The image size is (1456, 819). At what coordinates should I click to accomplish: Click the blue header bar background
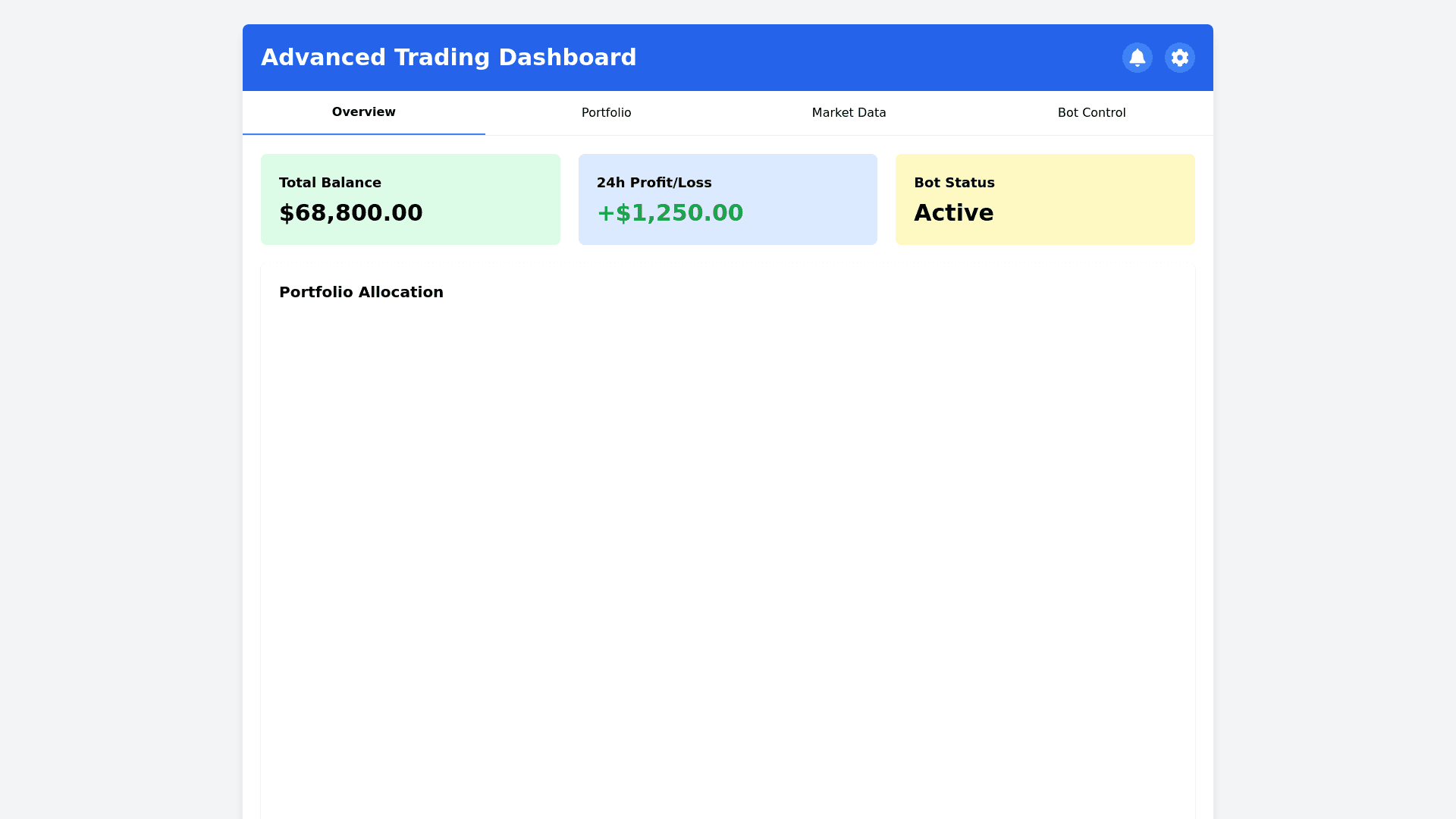[x=872, y=58]
